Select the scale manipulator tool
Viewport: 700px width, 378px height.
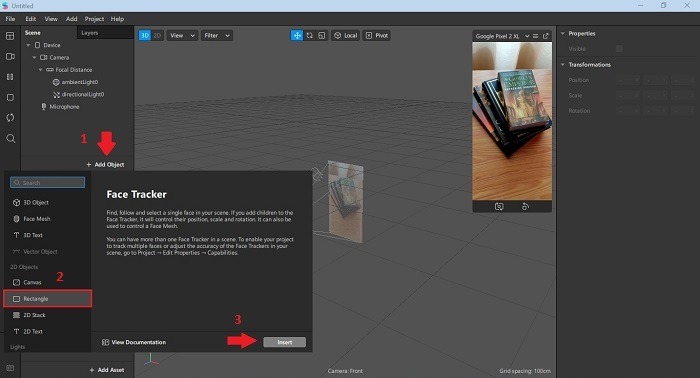(321, 35)
